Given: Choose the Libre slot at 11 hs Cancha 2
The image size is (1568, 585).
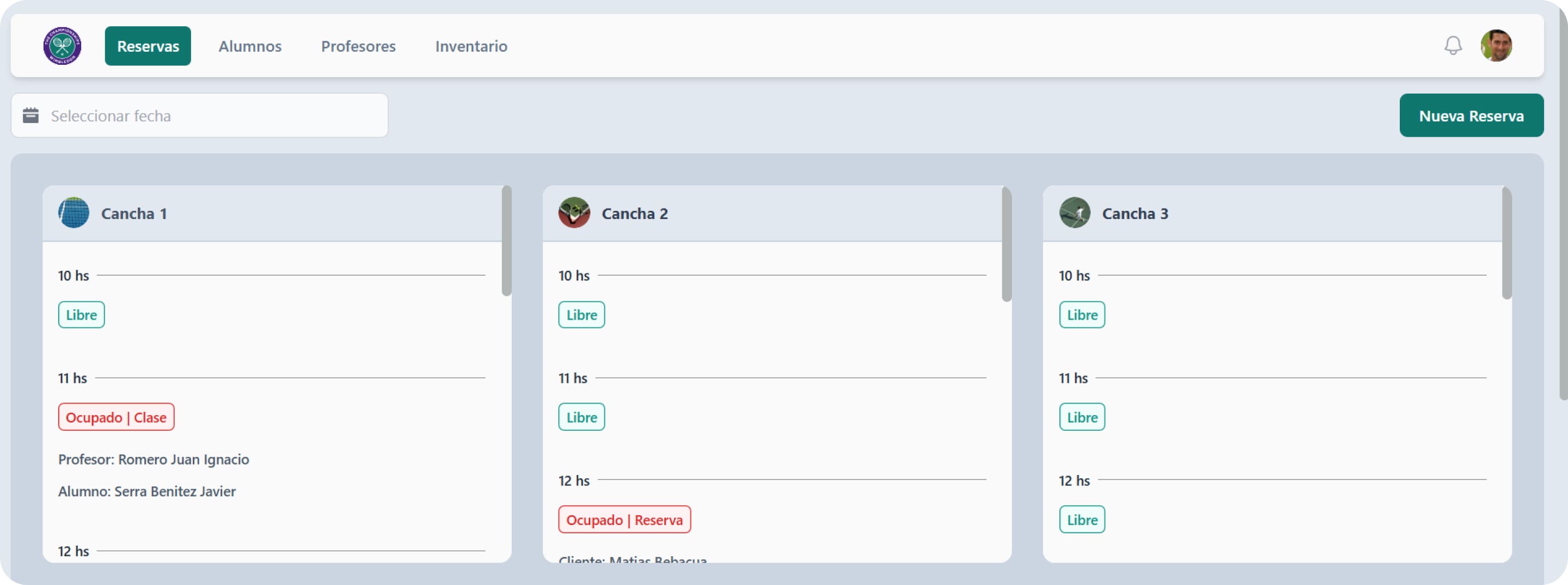Looking at the screenshot, I should (581, 417).
